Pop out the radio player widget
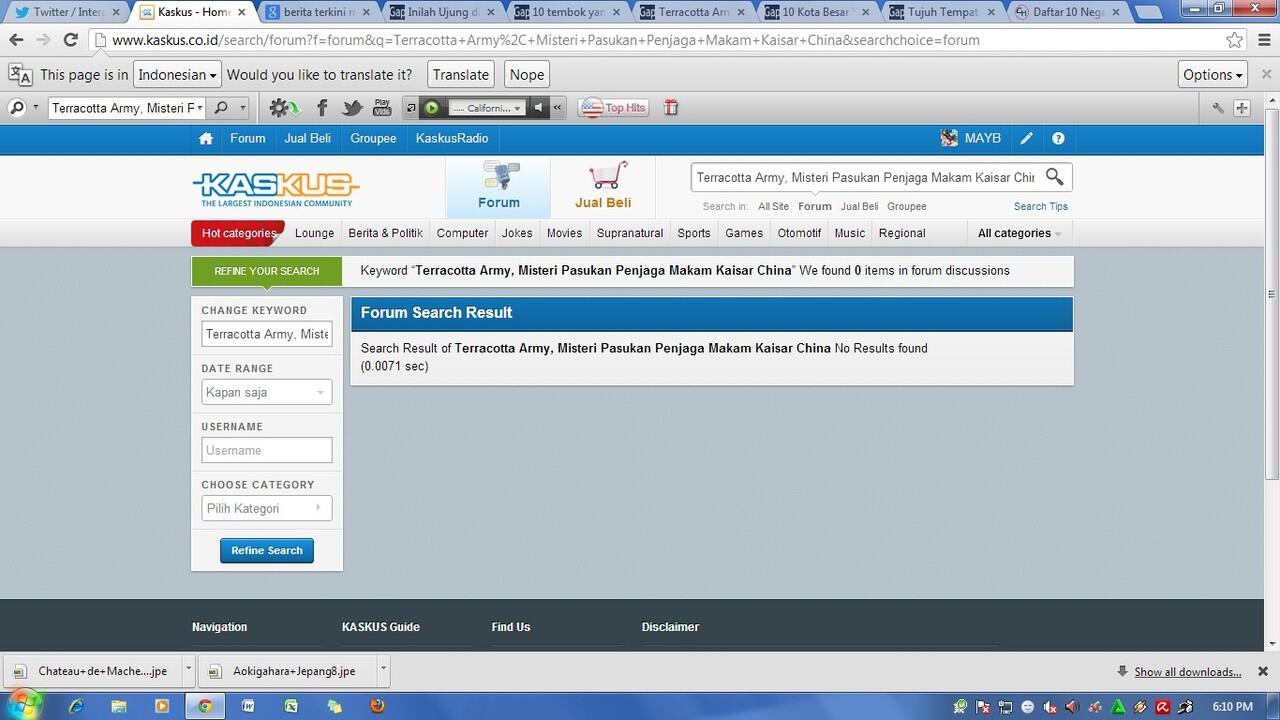Image resolution: width=1280 pixels, height=720 pixels. (x=411, y=108)
